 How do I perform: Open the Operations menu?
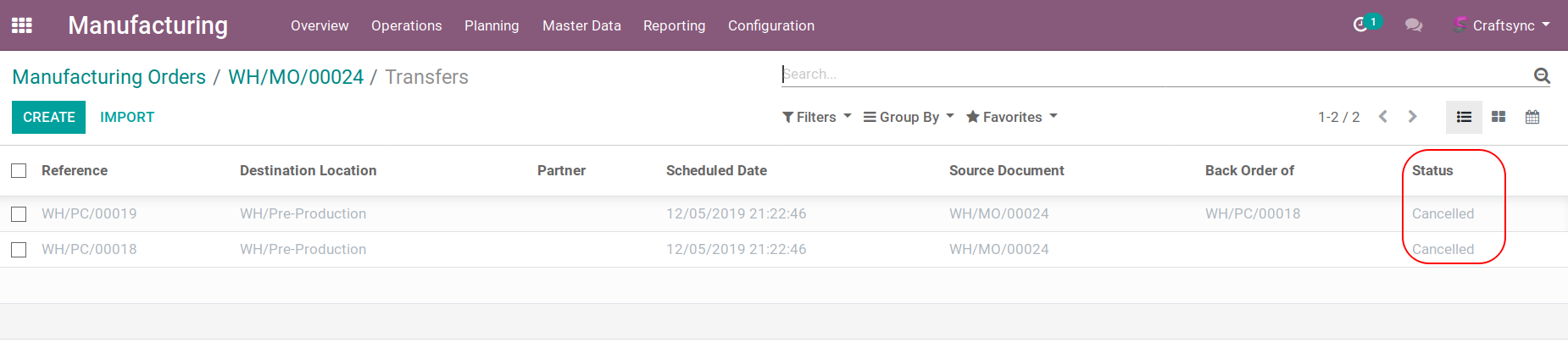click(406, 25)
